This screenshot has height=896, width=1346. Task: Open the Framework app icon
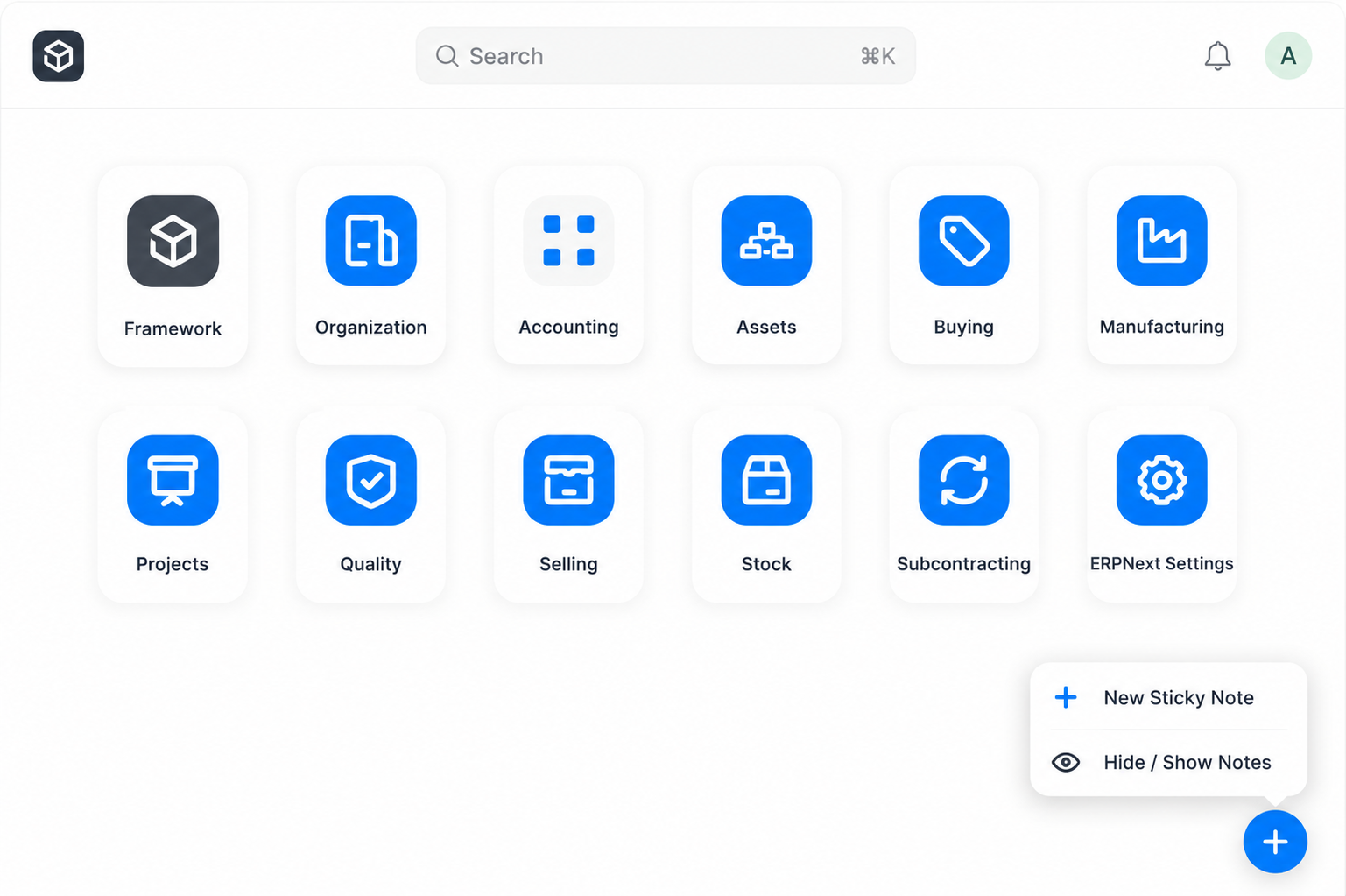pos(173,241)
